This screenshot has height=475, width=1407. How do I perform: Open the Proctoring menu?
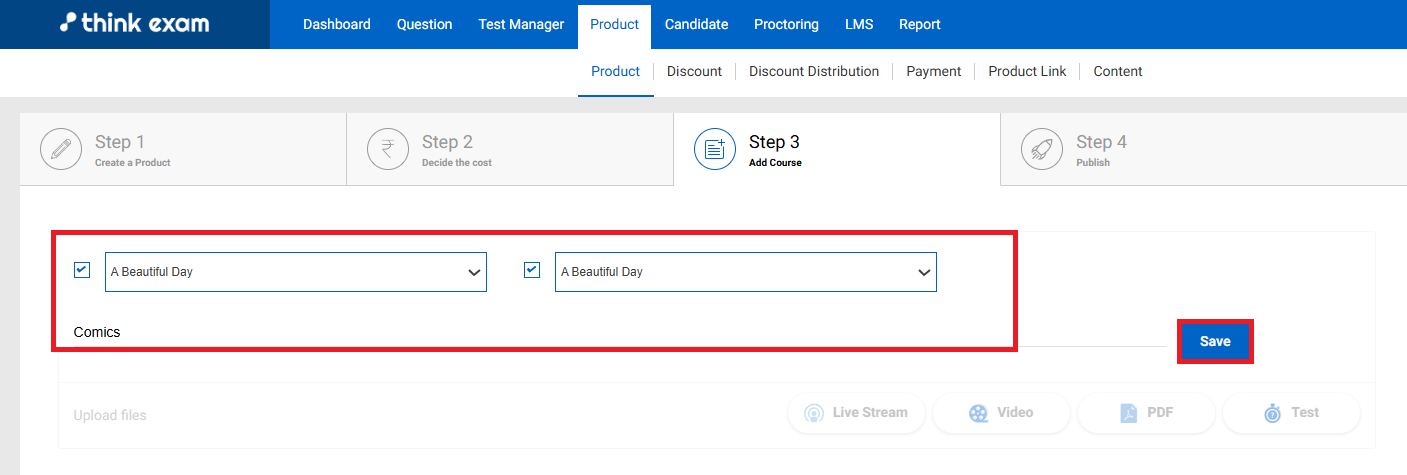[x=786, y=24]
